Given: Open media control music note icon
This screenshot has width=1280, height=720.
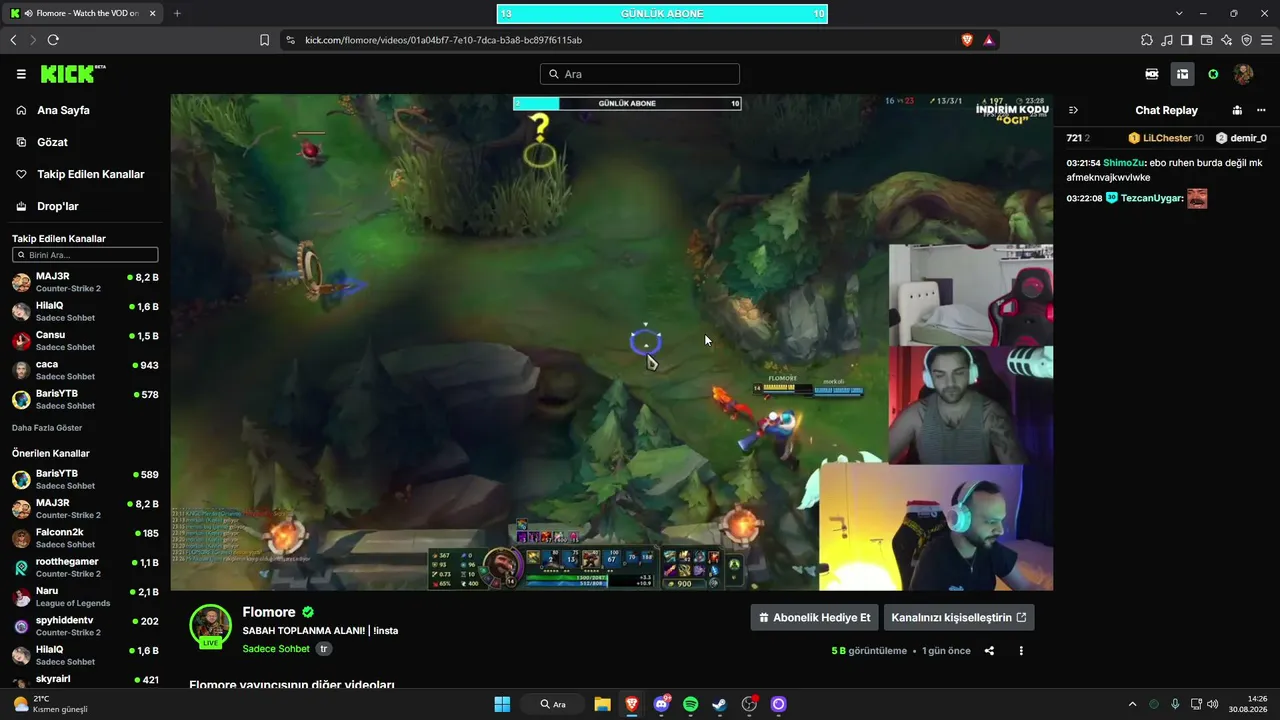Looking at the screenshot, I should 1167,40.
